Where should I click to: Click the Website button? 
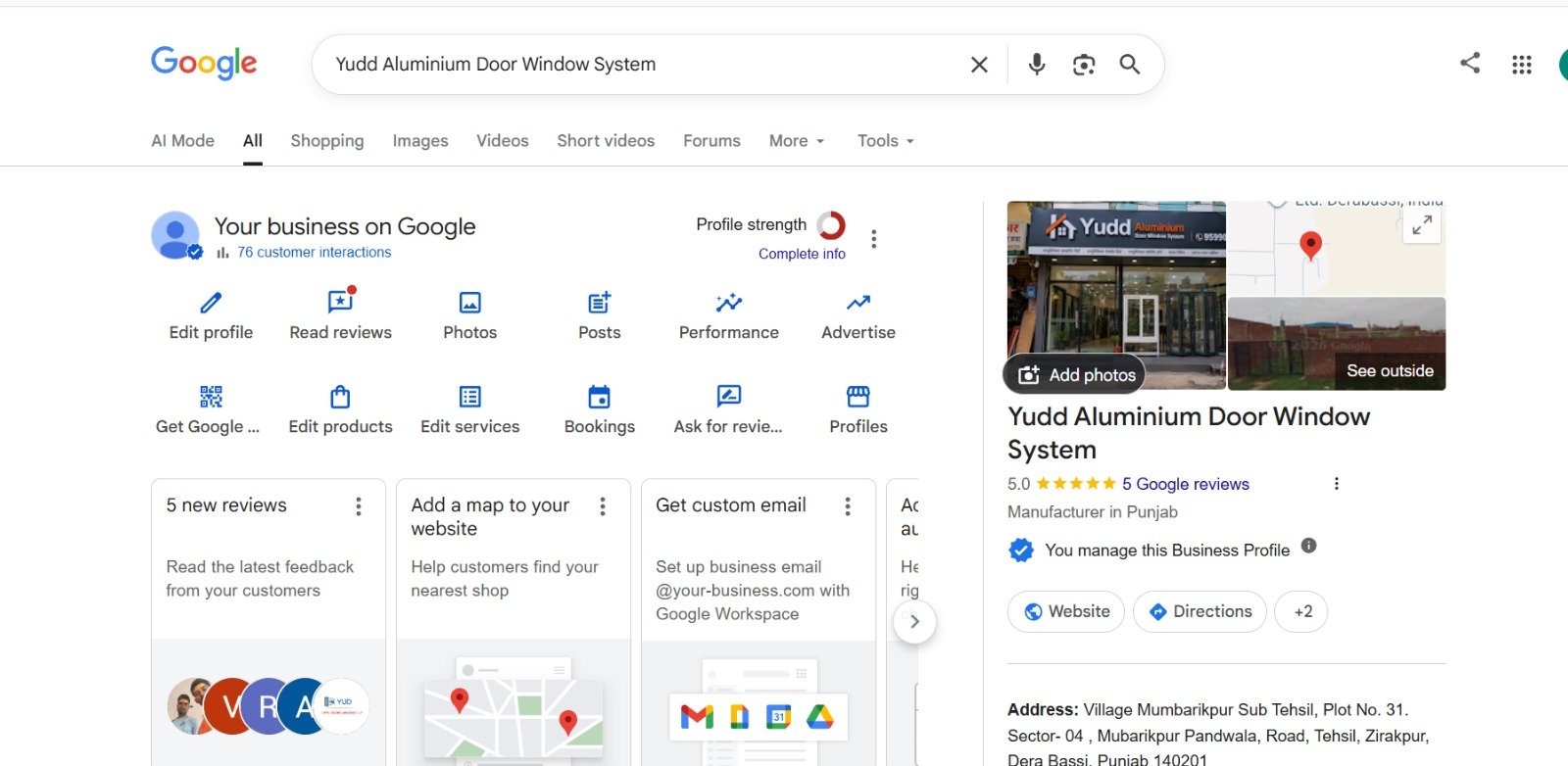(x=1066, y=611)
